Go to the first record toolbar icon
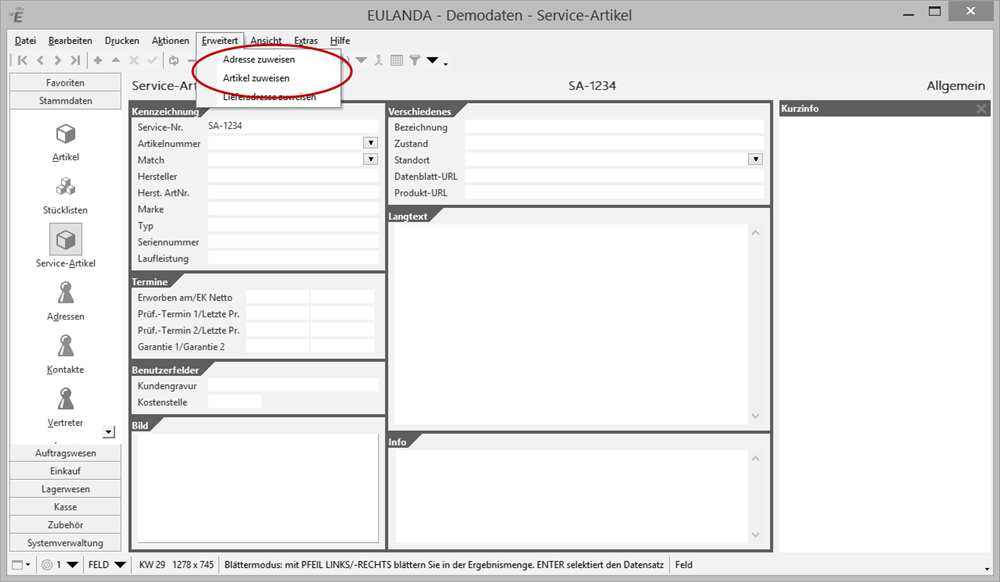Viewport: 1000px width, 582px height. [22, 61]
